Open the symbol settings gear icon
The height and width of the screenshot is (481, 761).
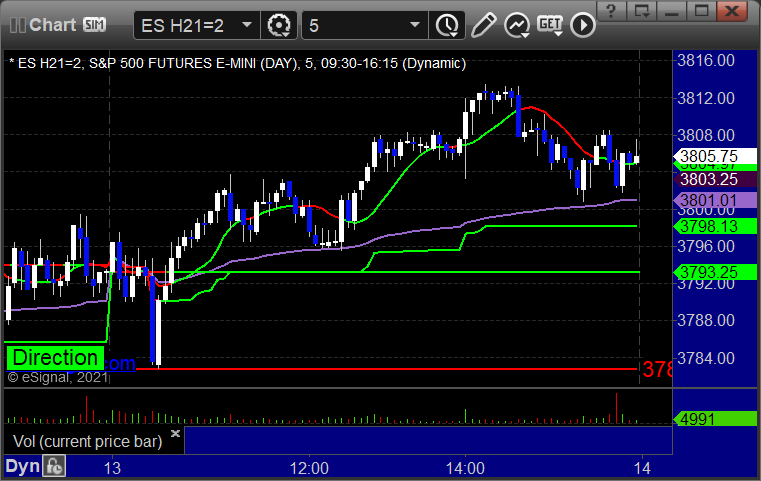pos(279,25)
